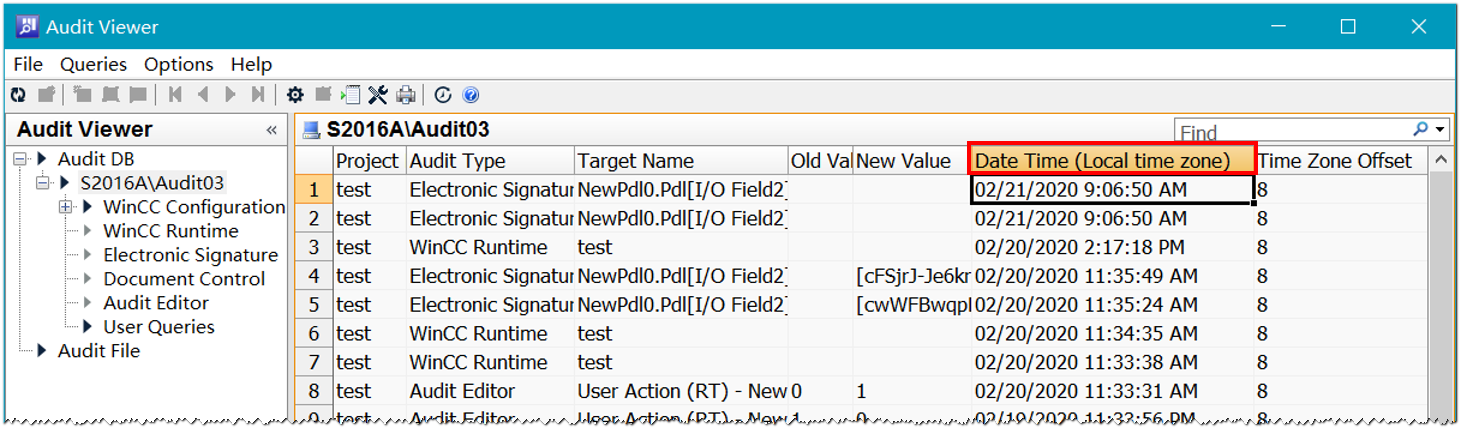Collapse the S2016A\Audit03 tree node
The height and width of the screenshot is (434, 1460).
[x=42, y=183]
